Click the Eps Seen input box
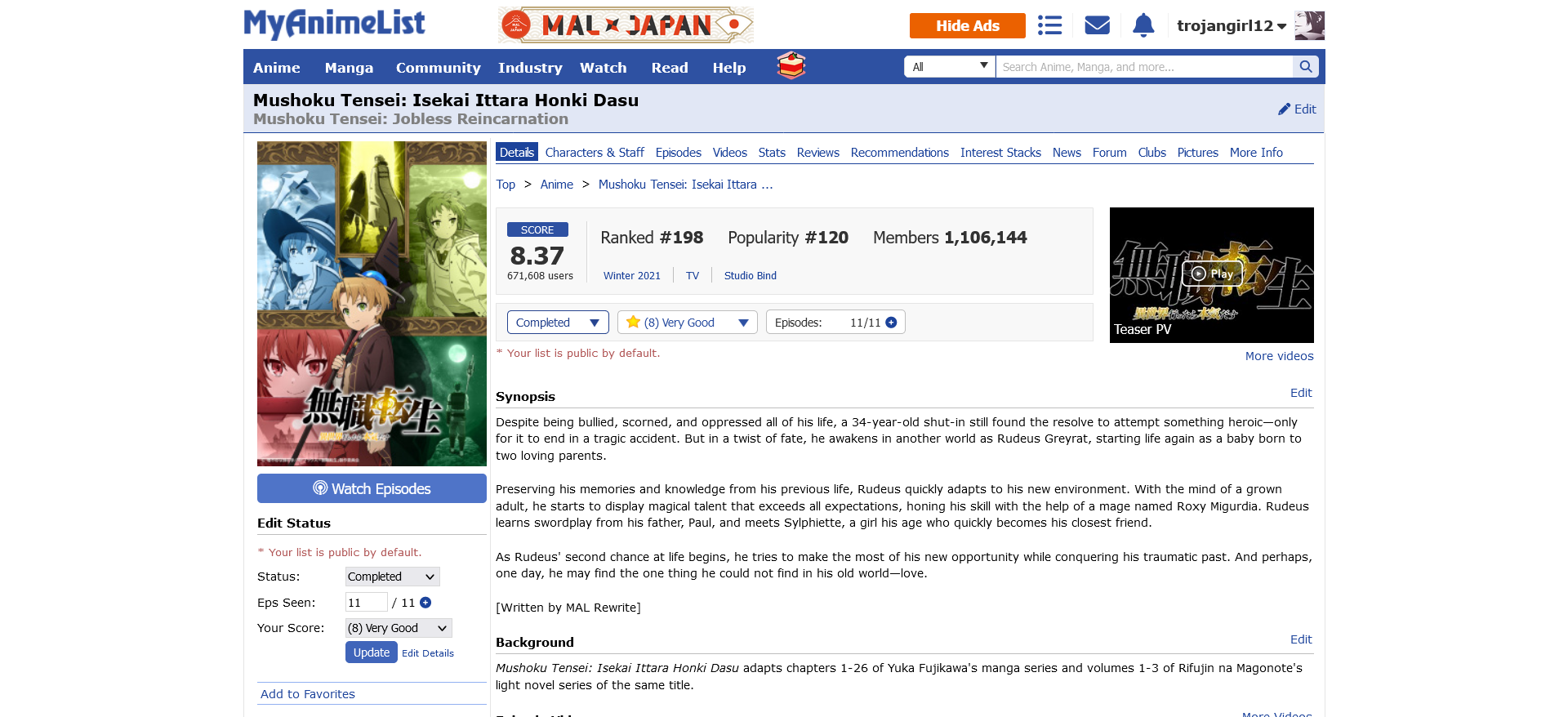This screenshot has height=717, width=1568. (x=367, y=603)
